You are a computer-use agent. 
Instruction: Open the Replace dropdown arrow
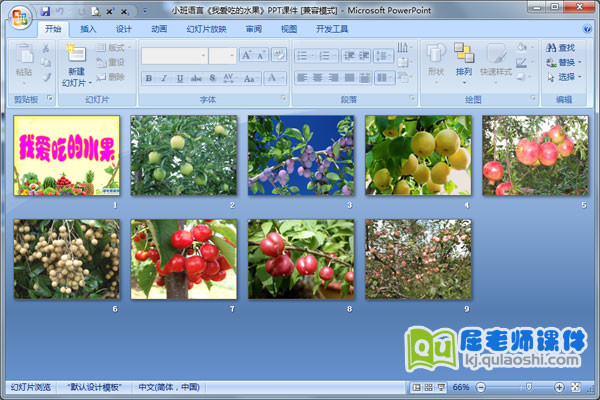pyautogui.click(x=581, y=62)
